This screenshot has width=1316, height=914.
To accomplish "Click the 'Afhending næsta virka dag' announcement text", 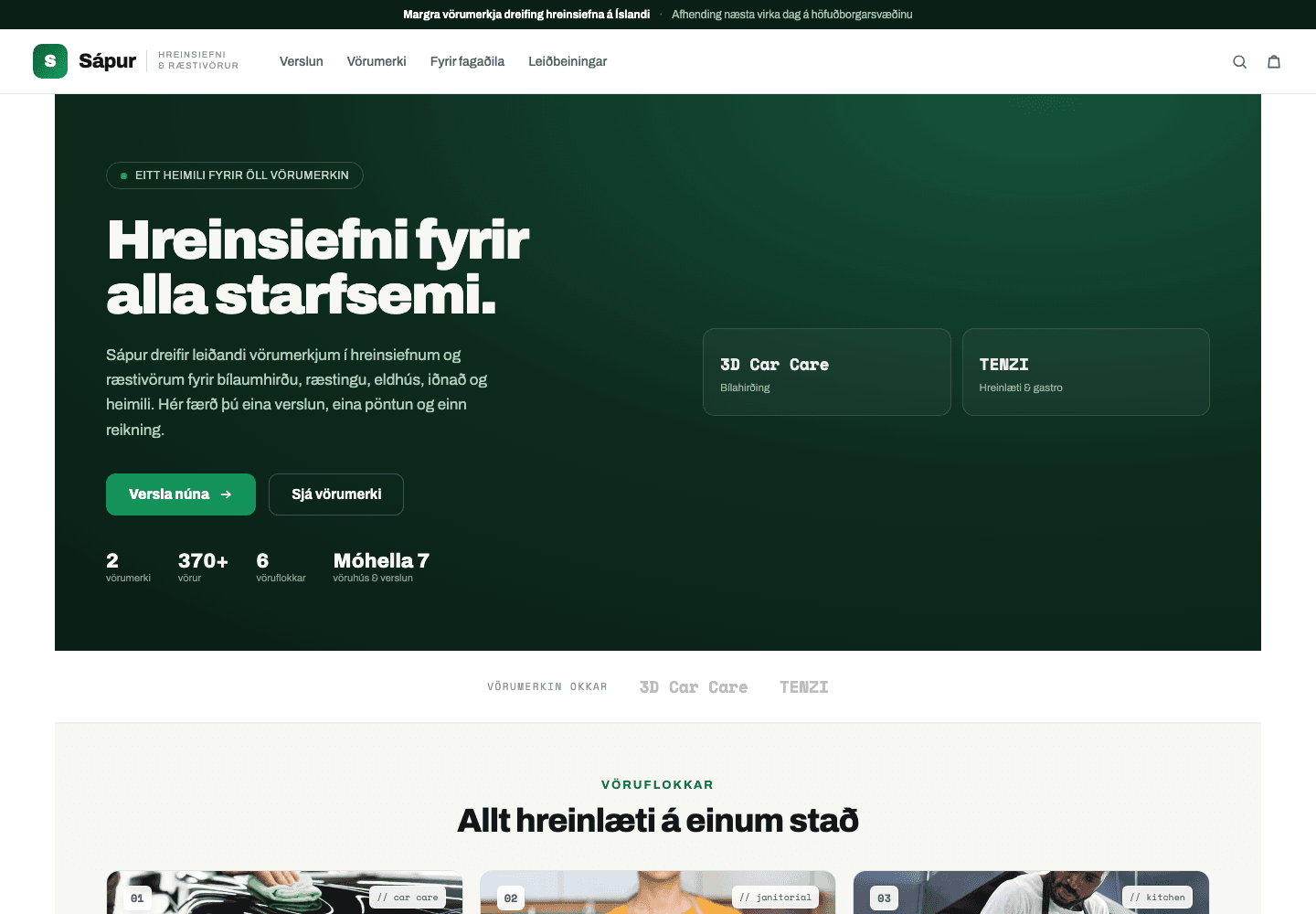I will [792, 15].
